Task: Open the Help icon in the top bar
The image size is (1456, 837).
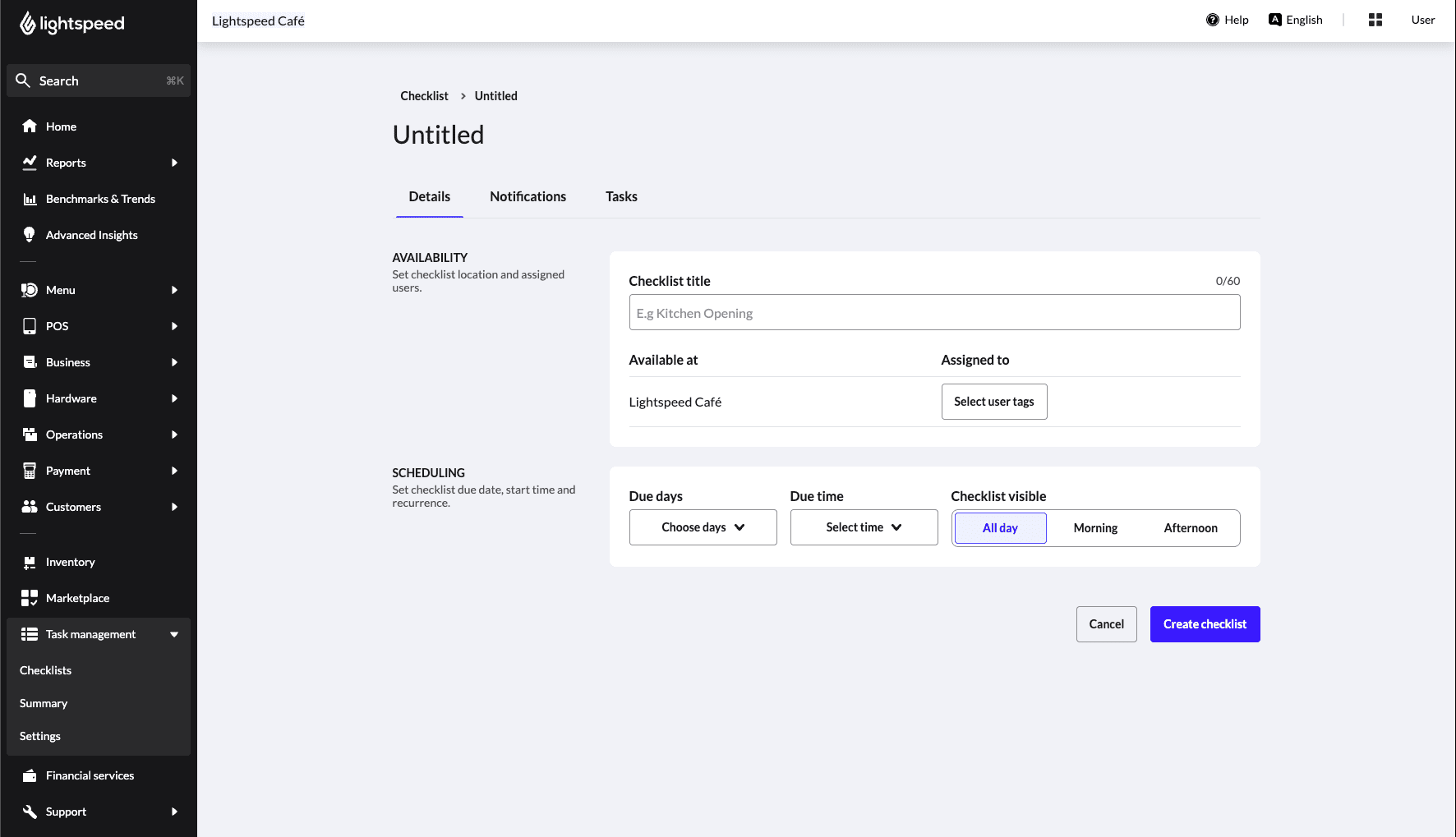Action: 1214,19
